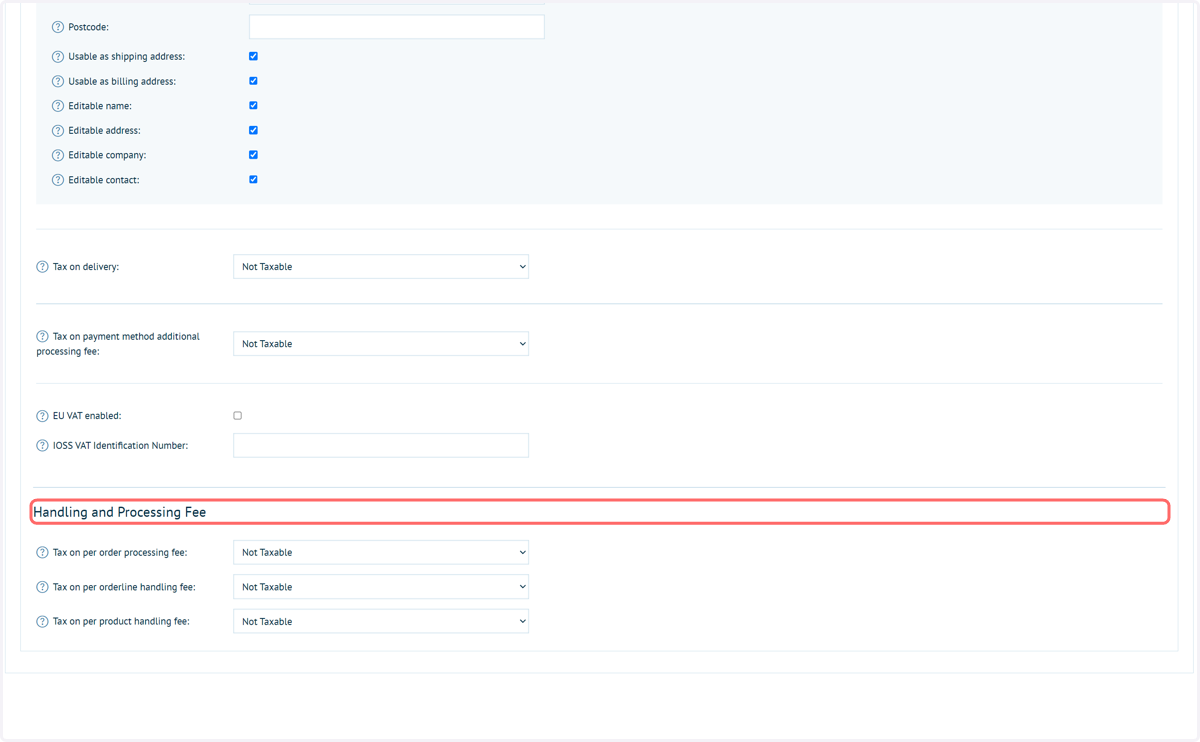The height and width of the screenshot is (742, 1200).
Task: Click the 'Tax on delivery:' label
Action: (86, 267)
